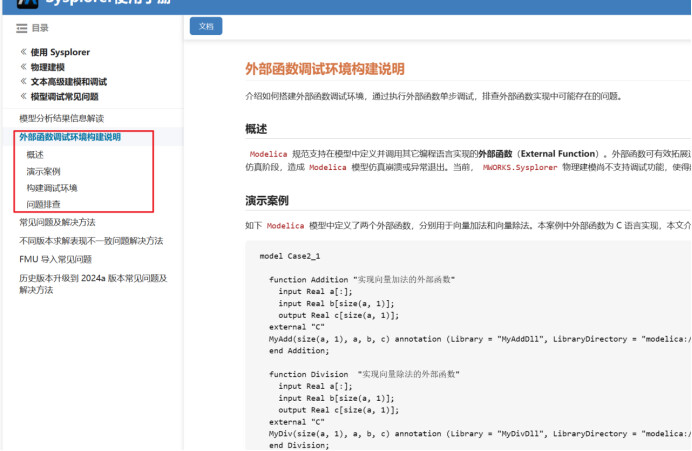Viewport: 692px width, 451px height.
Task: Open 文本高级建模和调试 breadcrumb entry
Action: point(68,82)
